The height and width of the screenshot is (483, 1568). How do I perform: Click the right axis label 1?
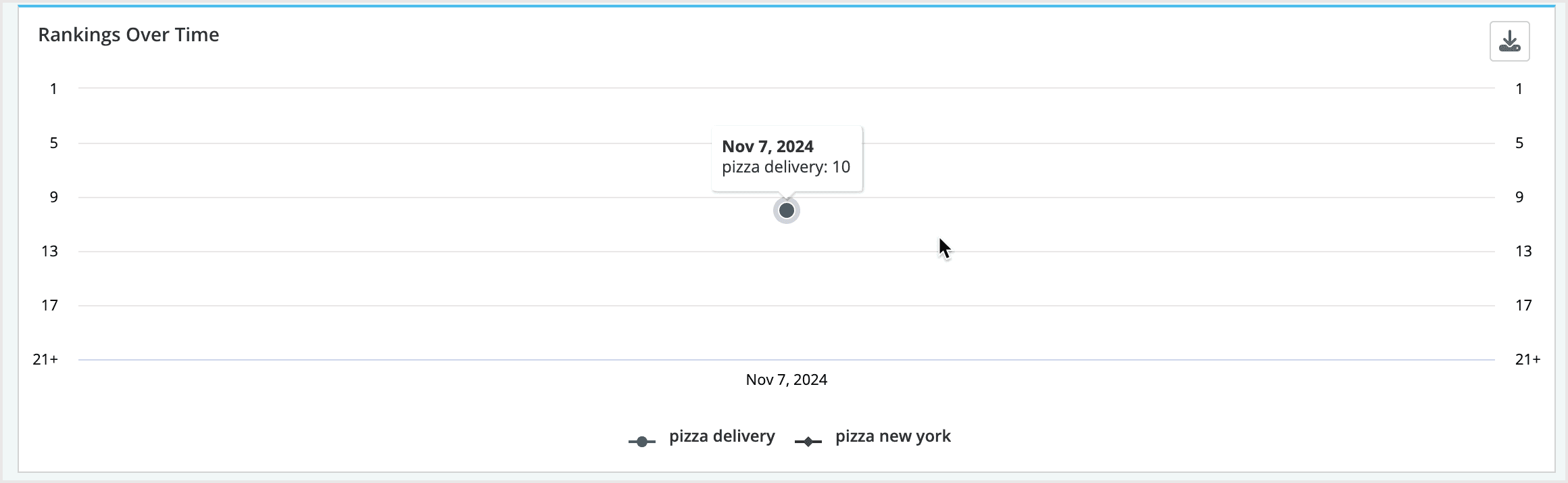click(x=1519, y=89)
